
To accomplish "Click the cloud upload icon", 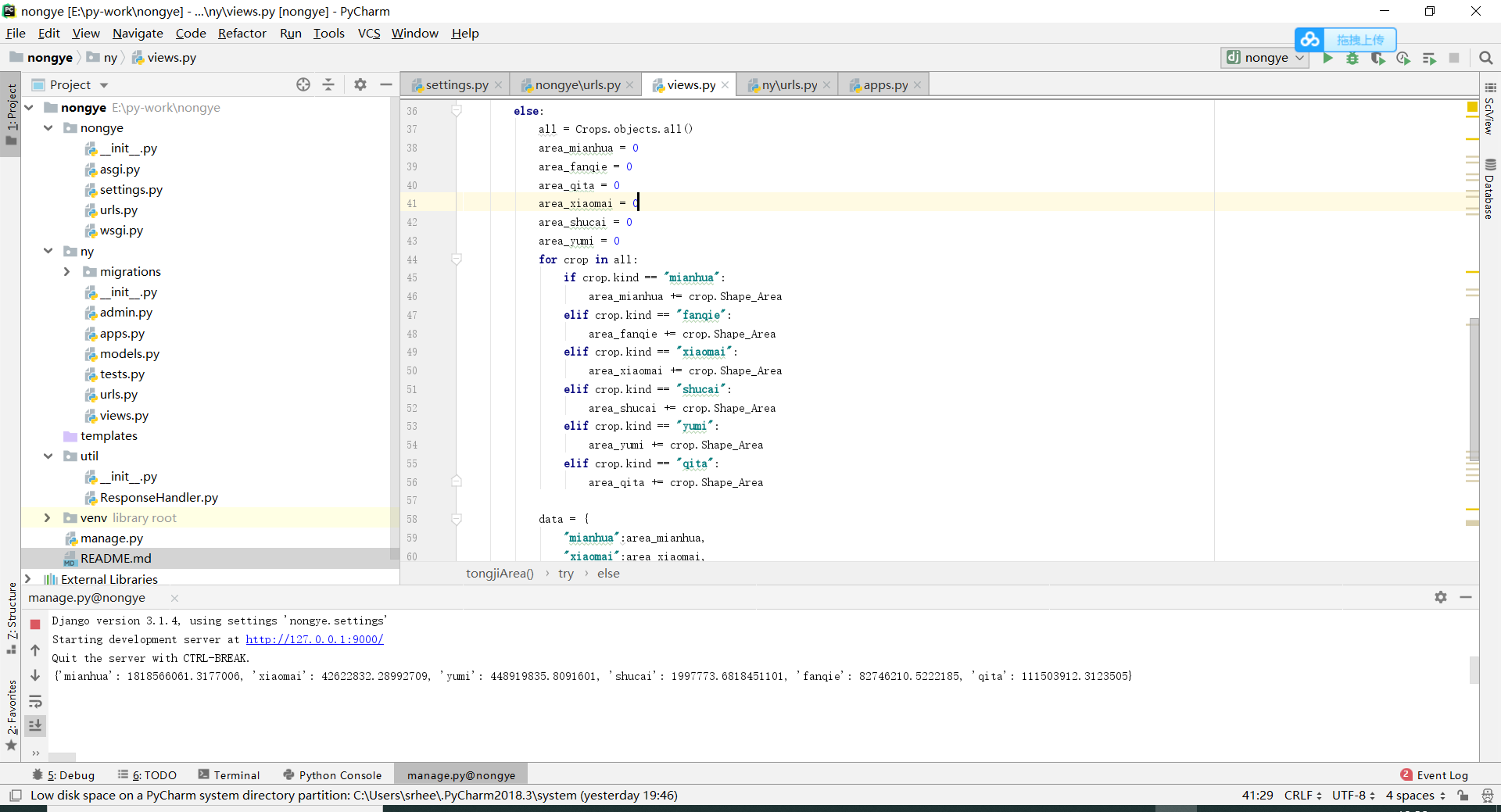I will 1310,39.
